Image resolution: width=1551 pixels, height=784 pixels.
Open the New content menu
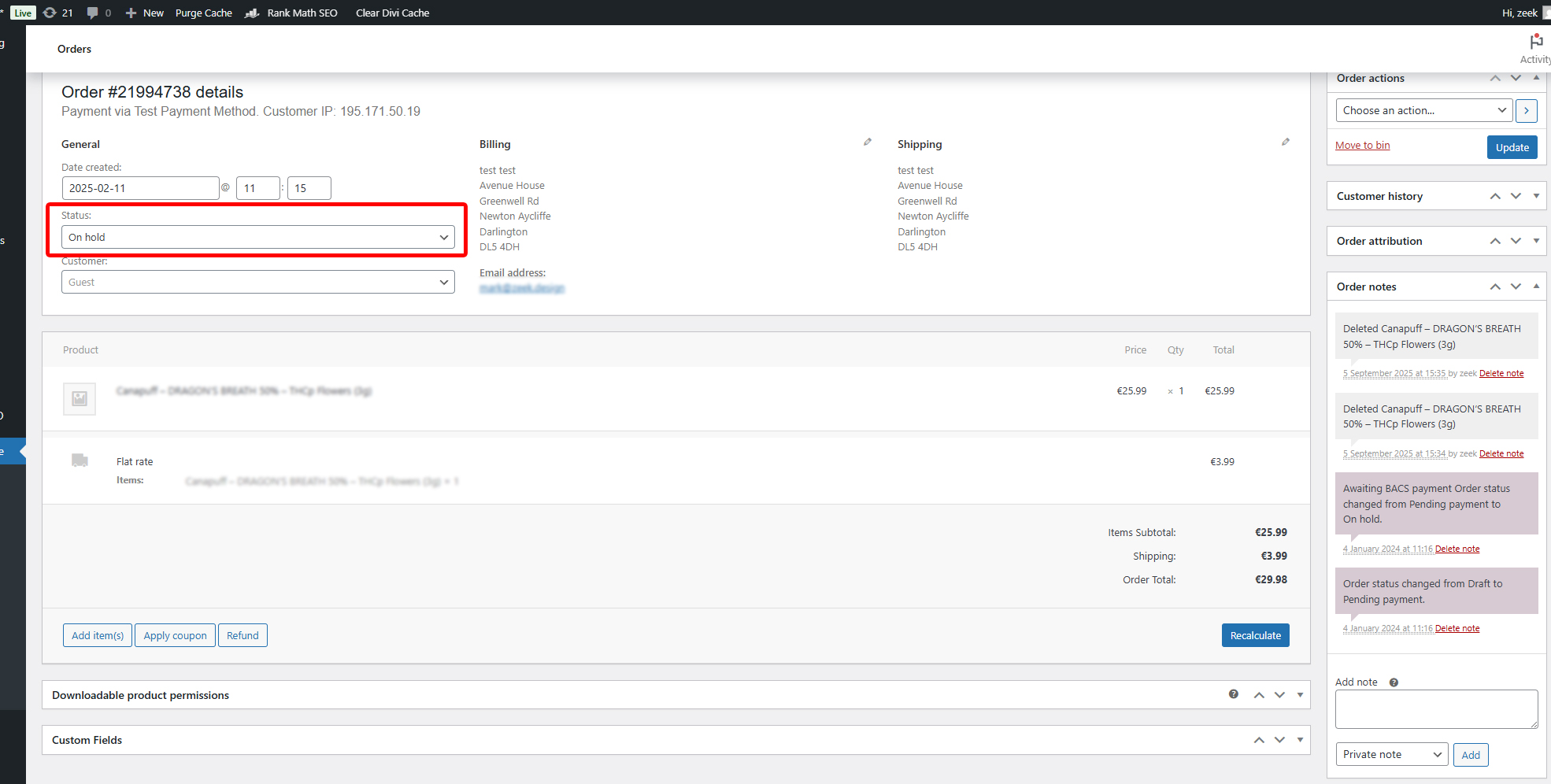pyautogui.click(x=145, y=13)
